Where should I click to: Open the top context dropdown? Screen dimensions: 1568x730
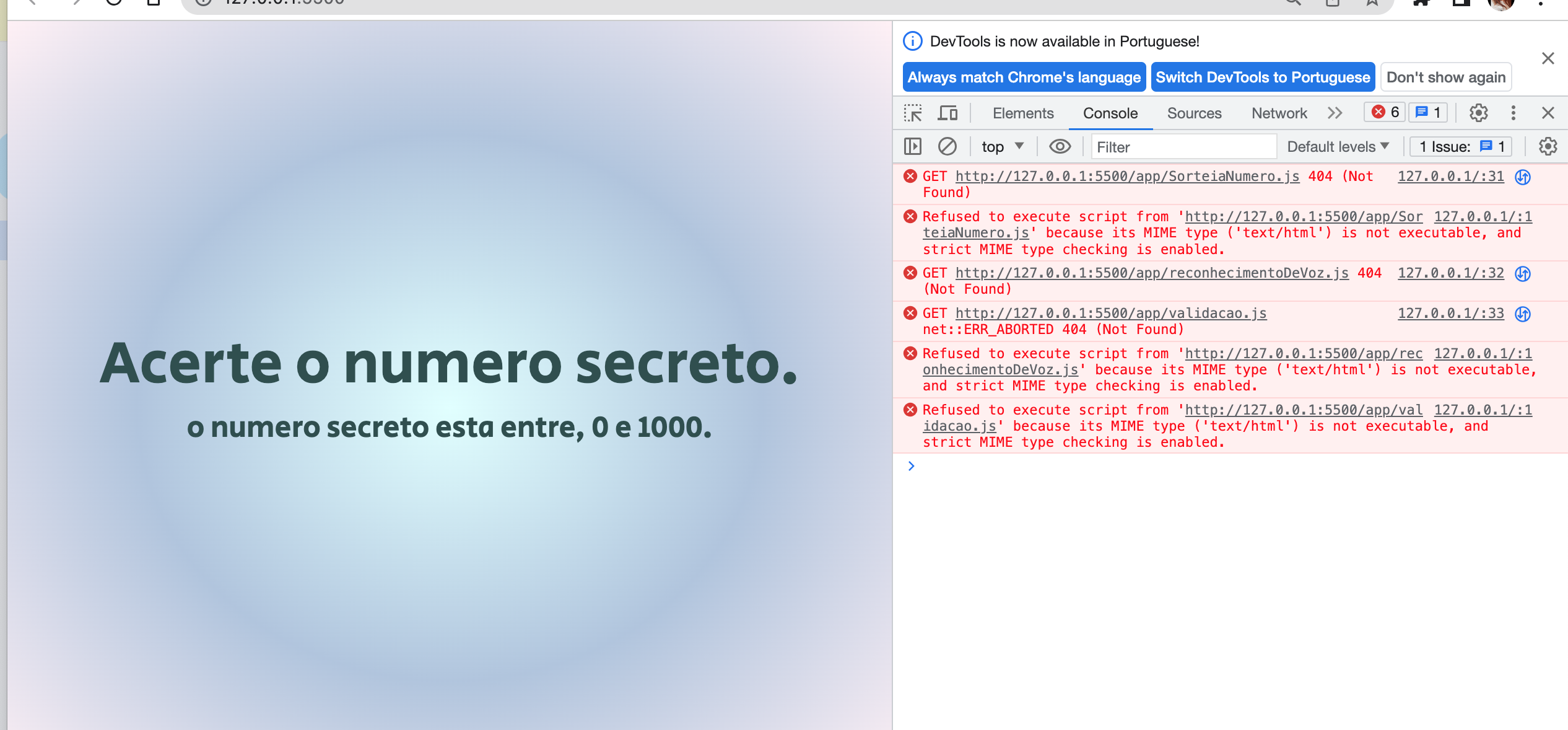pyautogui.click(x=1003, y=146)
